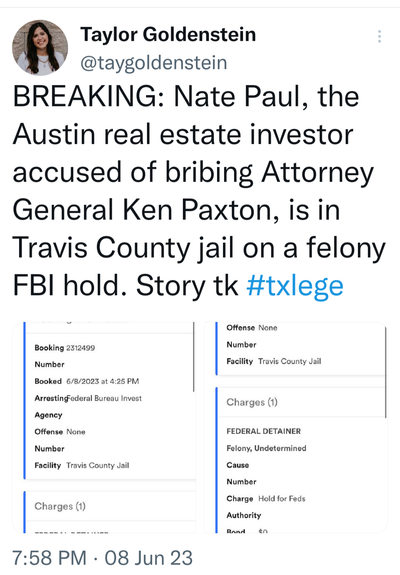Click booked date 6/8/2023 at 4:25 PM
400x575 pixels.
(x=103, y=381)
